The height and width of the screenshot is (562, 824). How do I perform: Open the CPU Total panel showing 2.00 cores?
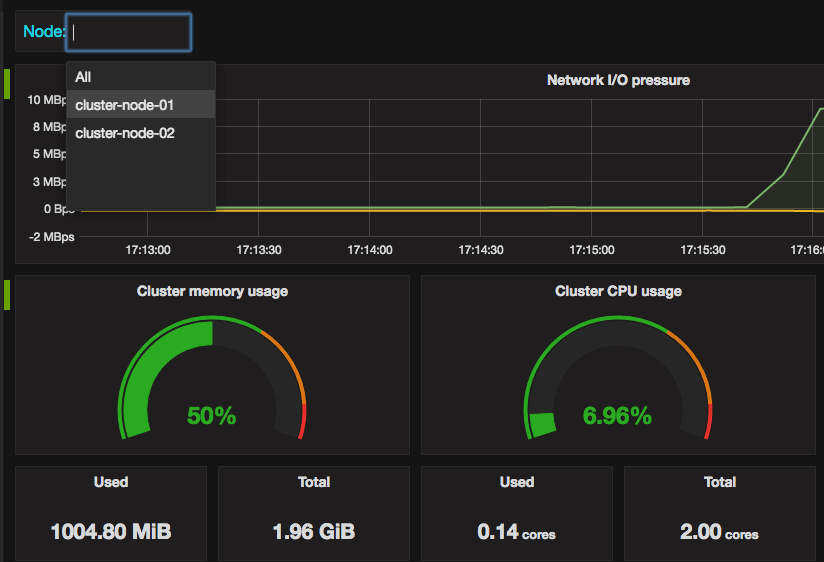coord(719,513)
